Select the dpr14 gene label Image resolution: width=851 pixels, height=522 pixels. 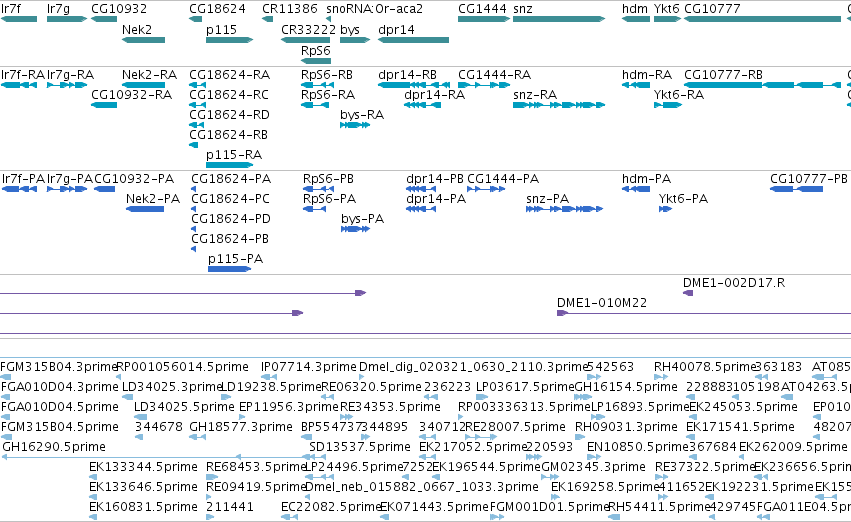396,30
